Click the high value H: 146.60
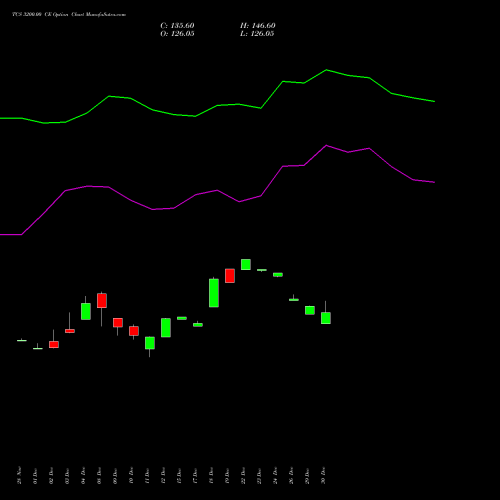This screenshot has width=500, height=500. (x=257, y=26)
